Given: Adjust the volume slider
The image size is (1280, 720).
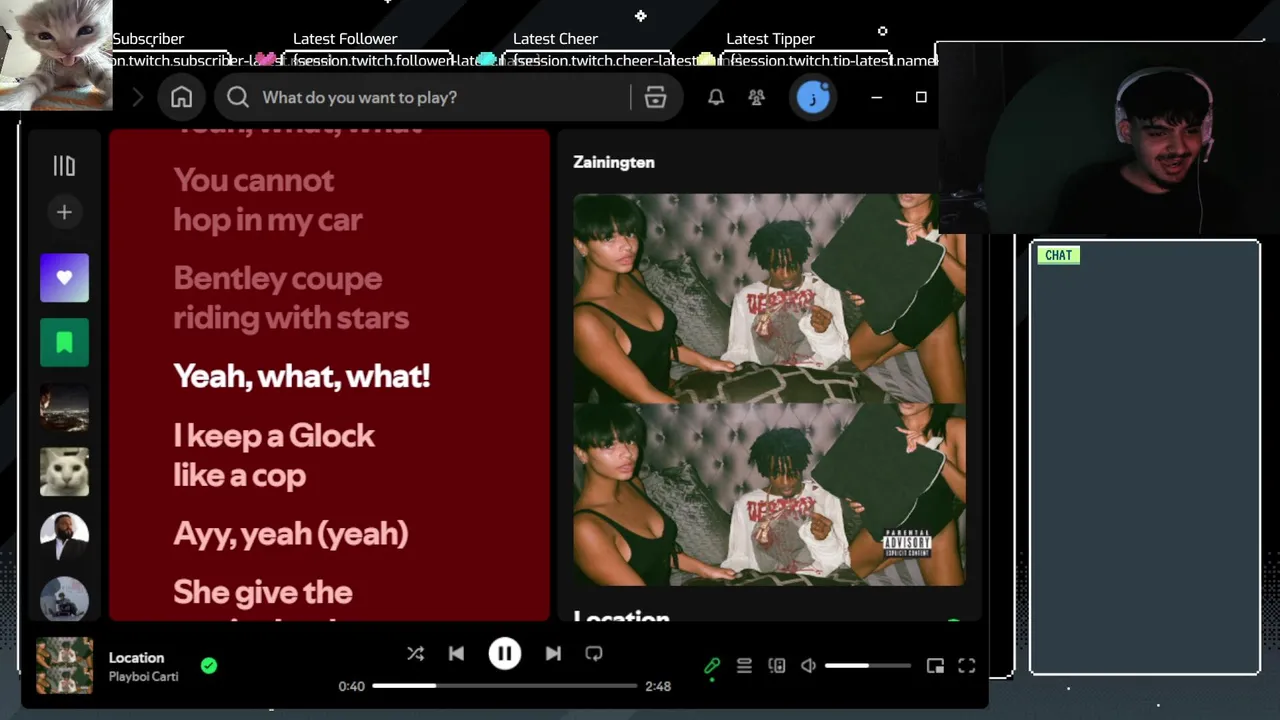Looking at the screenshot, I should (867, 666).
